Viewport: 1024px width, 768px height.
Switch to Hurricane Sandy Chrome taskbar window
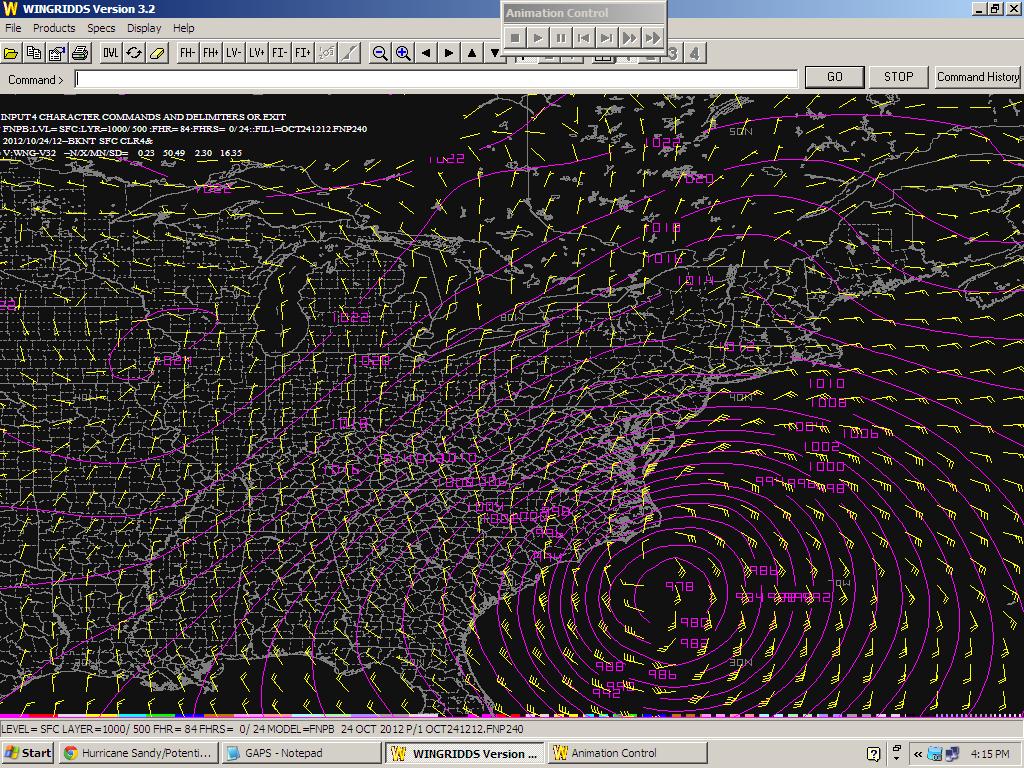click(138, 753)
